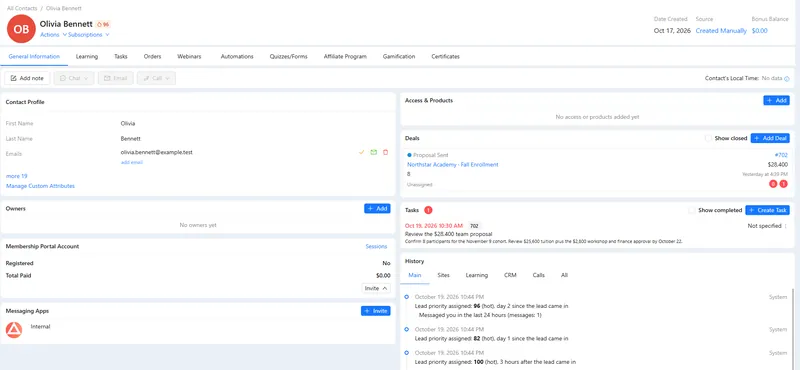The height and width of the screenshot is (370, 800).
Task: Open Northstar Academy - Fall Enrollment deal
Action: (453, 165)
